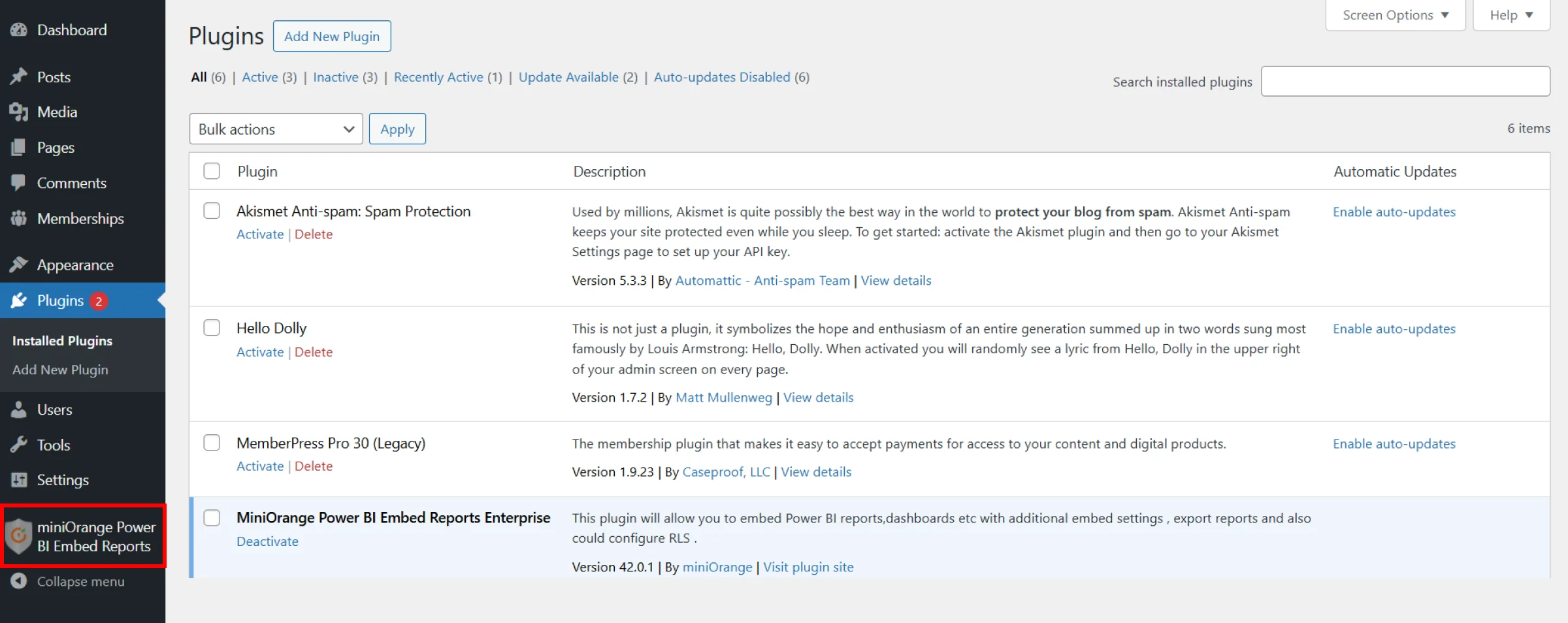
Task: Deactivate MiniOrange Power BI plugin
Action: (267, 541)
